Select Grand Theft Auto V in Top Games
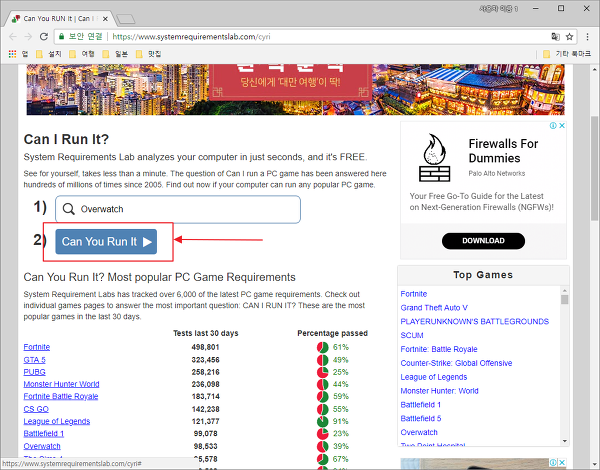600x470 pixels. click(x=434, y=308)
